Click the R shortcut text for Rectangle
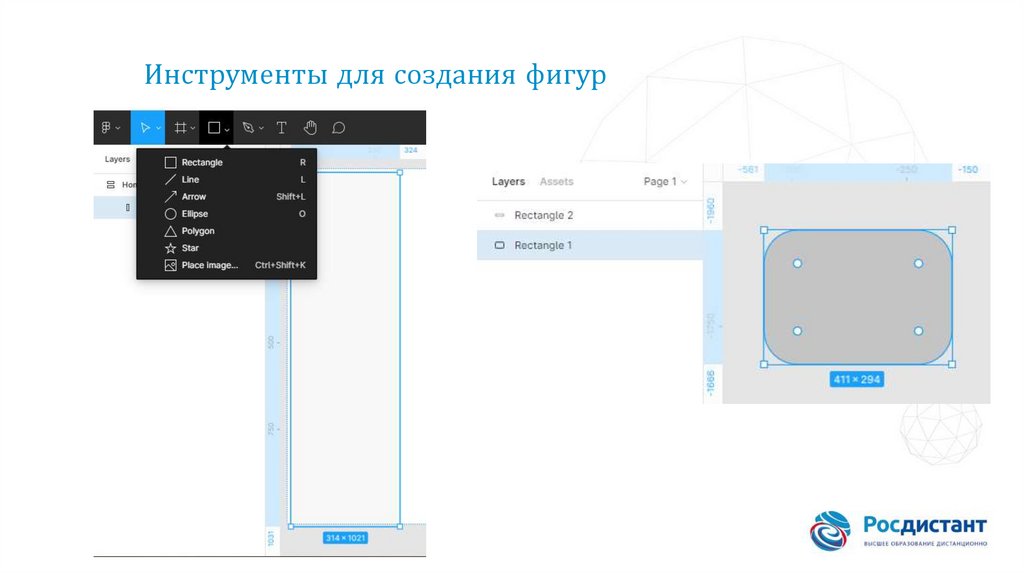Image resolution: width=1024 pixels, height=574 pixels. (302, 163)
